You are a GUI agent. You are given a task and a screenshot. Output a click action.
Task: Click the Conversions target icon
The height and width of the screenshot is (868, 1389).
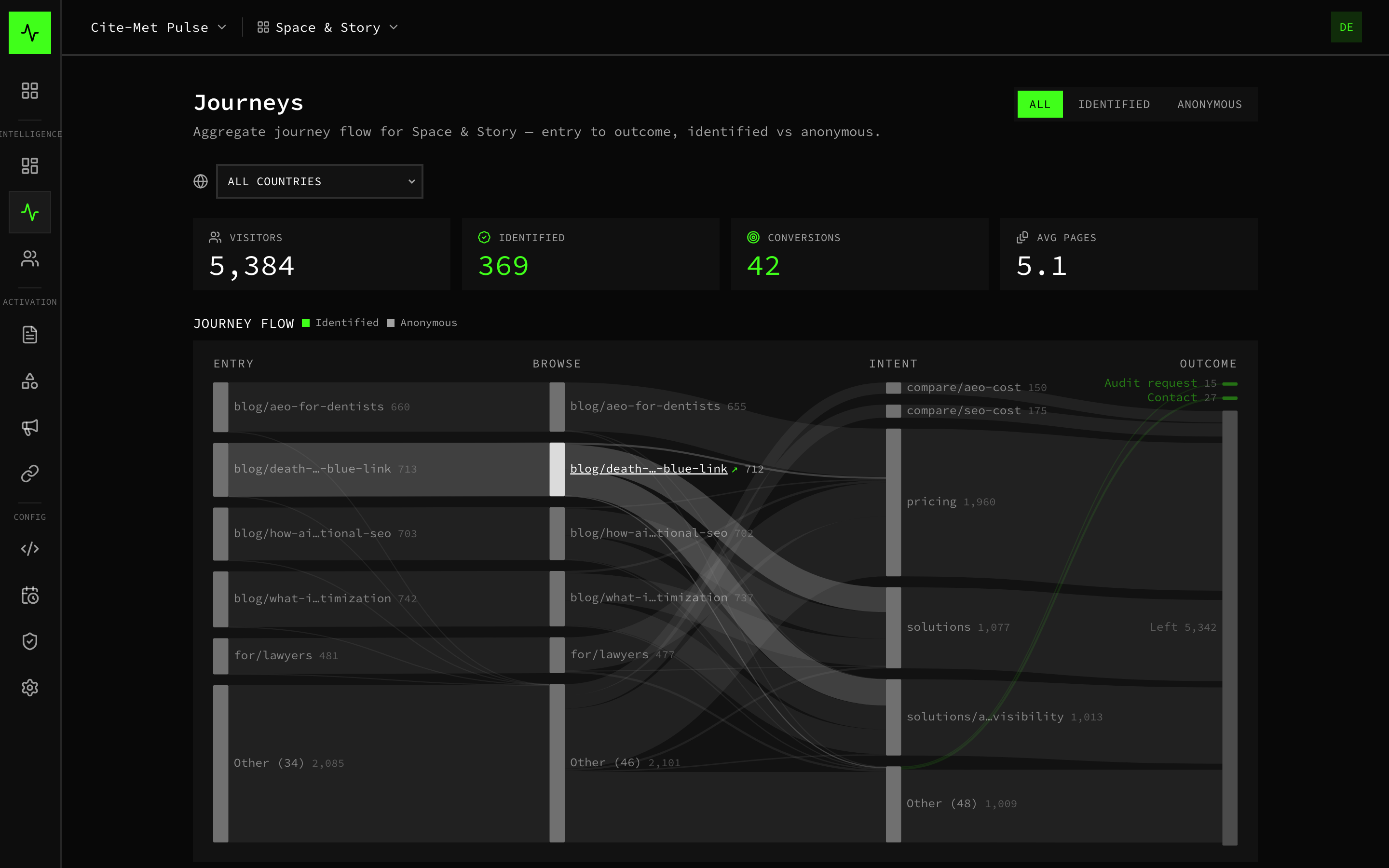(x=753, y=237)
